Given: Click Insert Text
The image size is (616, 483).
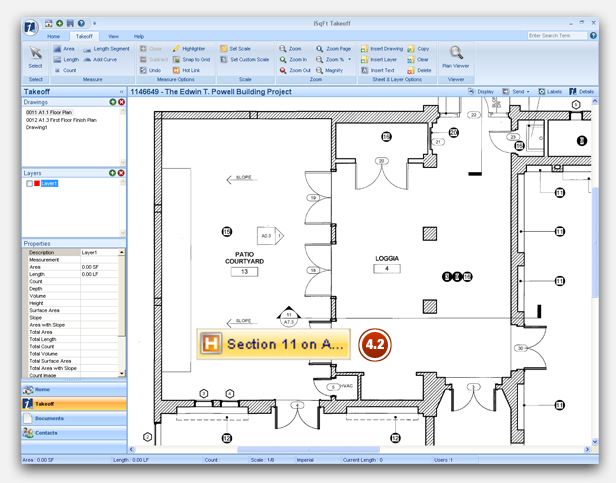Looking at the screenshot, I should [x=378, y=70].
